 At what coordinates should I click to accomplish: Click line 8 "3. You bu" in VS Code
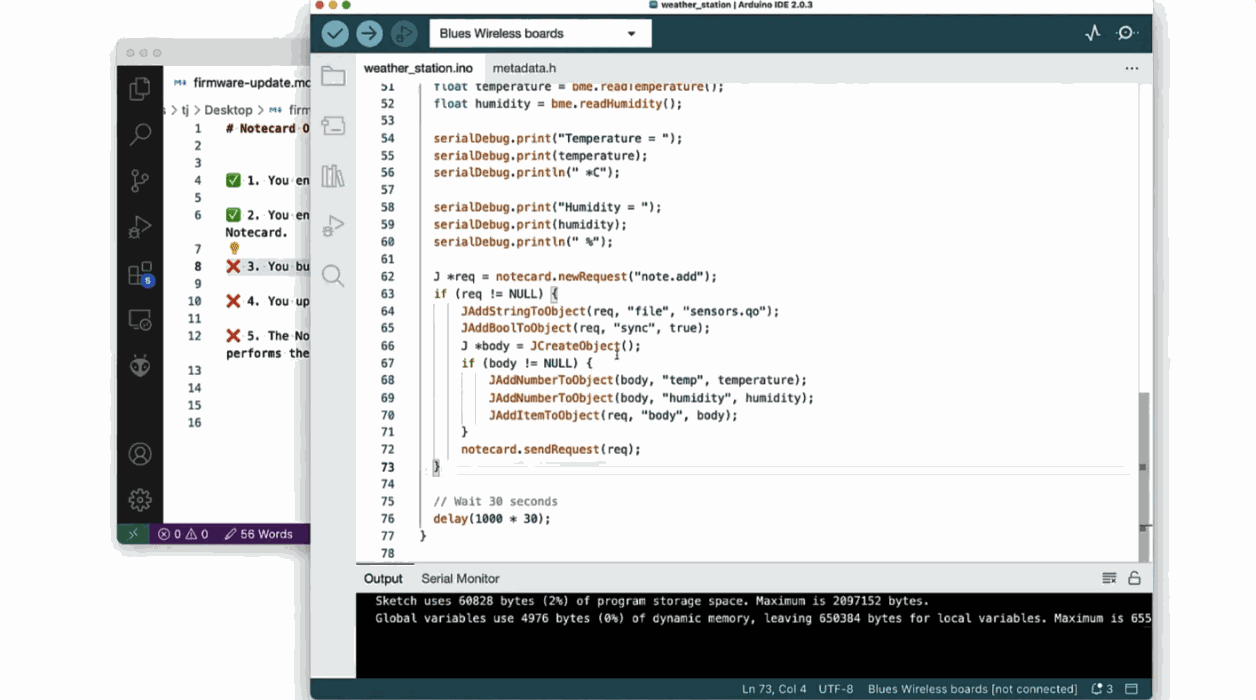[267, 266]
